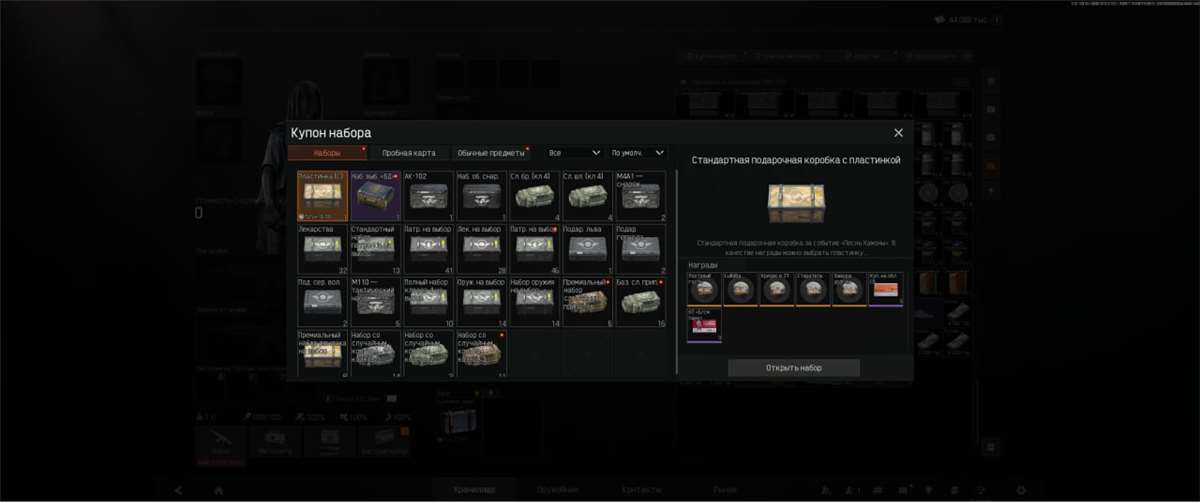Switch to the Пробная карта tab
This screenshot has height=502, width=1200.
coord(408,153)
